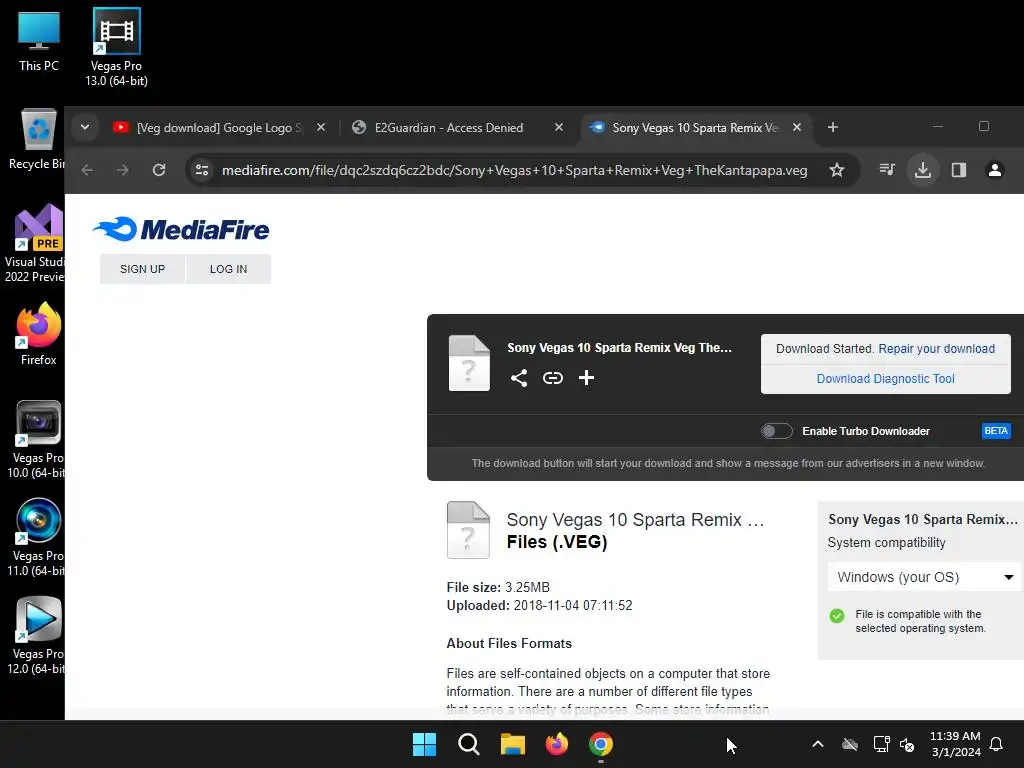The image size is (1024, 768).
Task: Click the file thumbnail beside Files (.VEG)
Action: (x=468, y=530)
